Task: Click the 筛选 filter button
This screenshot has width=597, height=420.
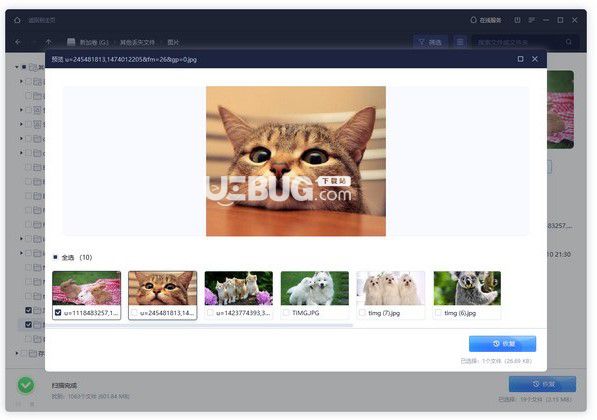Action: 430,42
